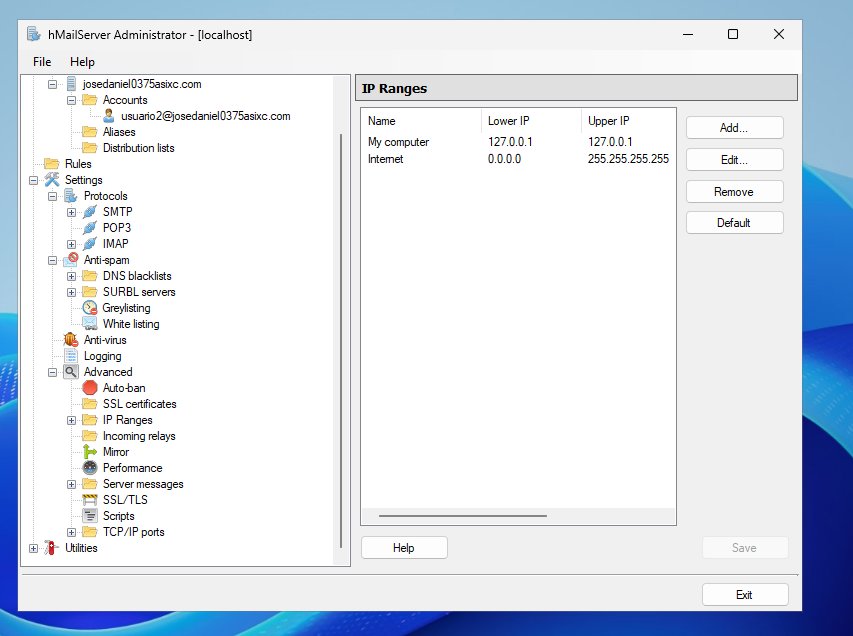Expand the Server messages node
This screenshot has height=636, width=853.
coord(71,484)
